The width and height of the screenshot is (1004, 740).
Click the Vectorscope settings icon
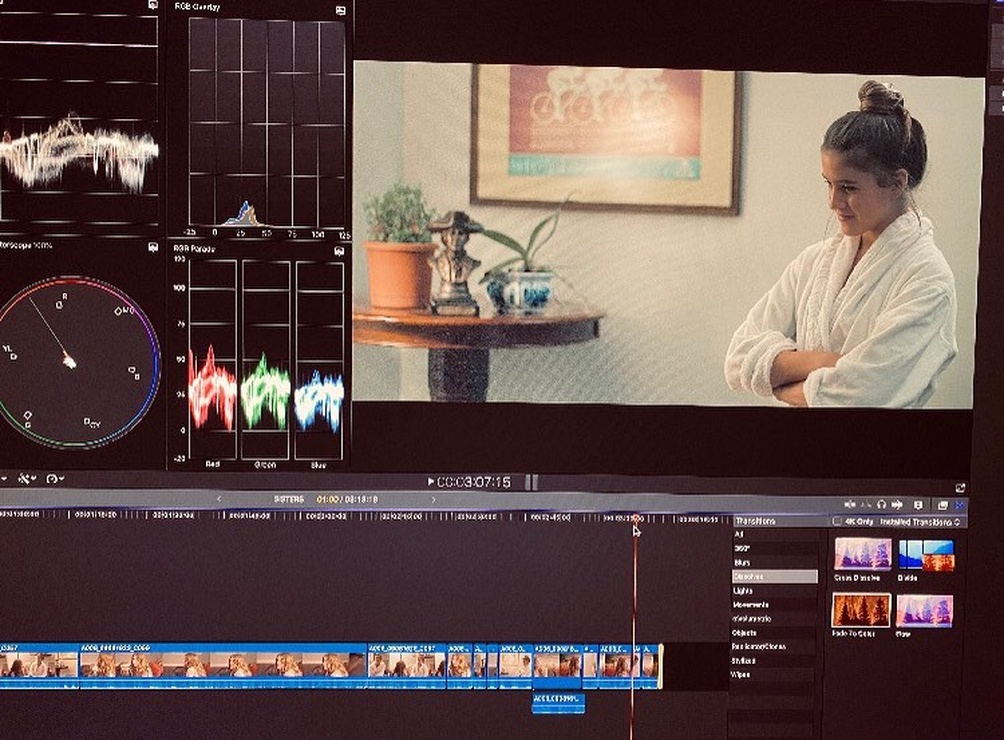coord(153,247)
